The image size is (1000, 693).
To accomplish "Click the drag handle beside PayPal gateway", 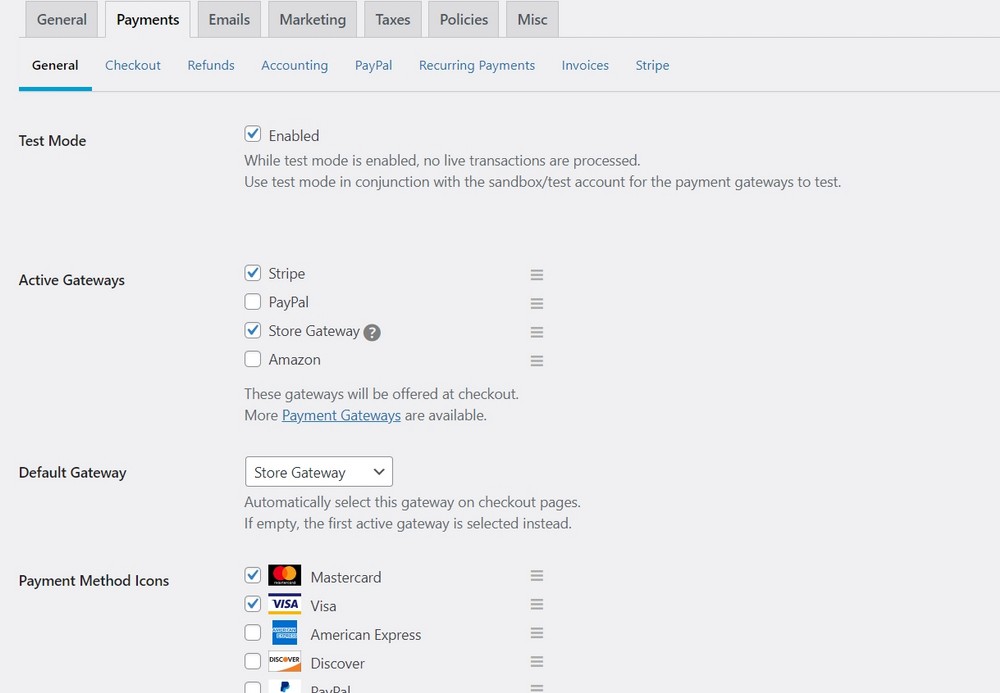I will point(537,303).
